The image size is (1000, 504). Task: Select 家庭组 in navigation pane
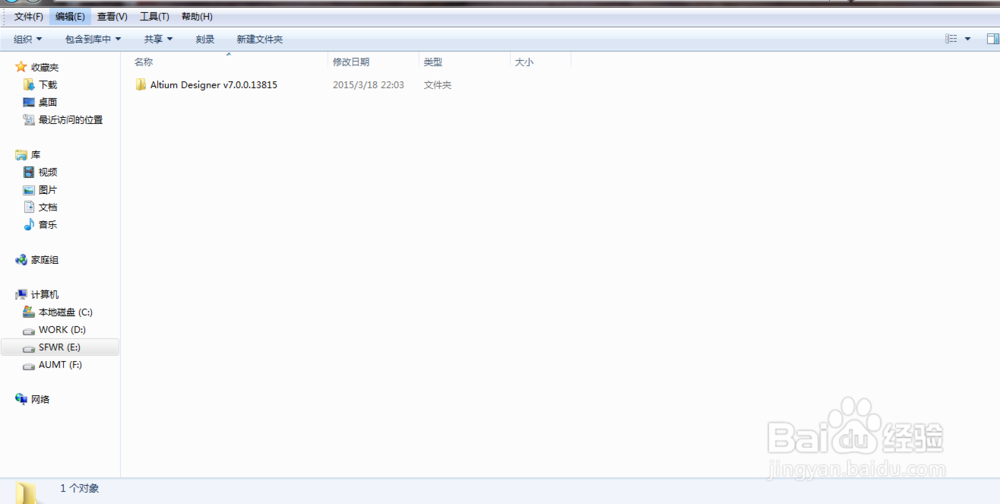[45, 260]
